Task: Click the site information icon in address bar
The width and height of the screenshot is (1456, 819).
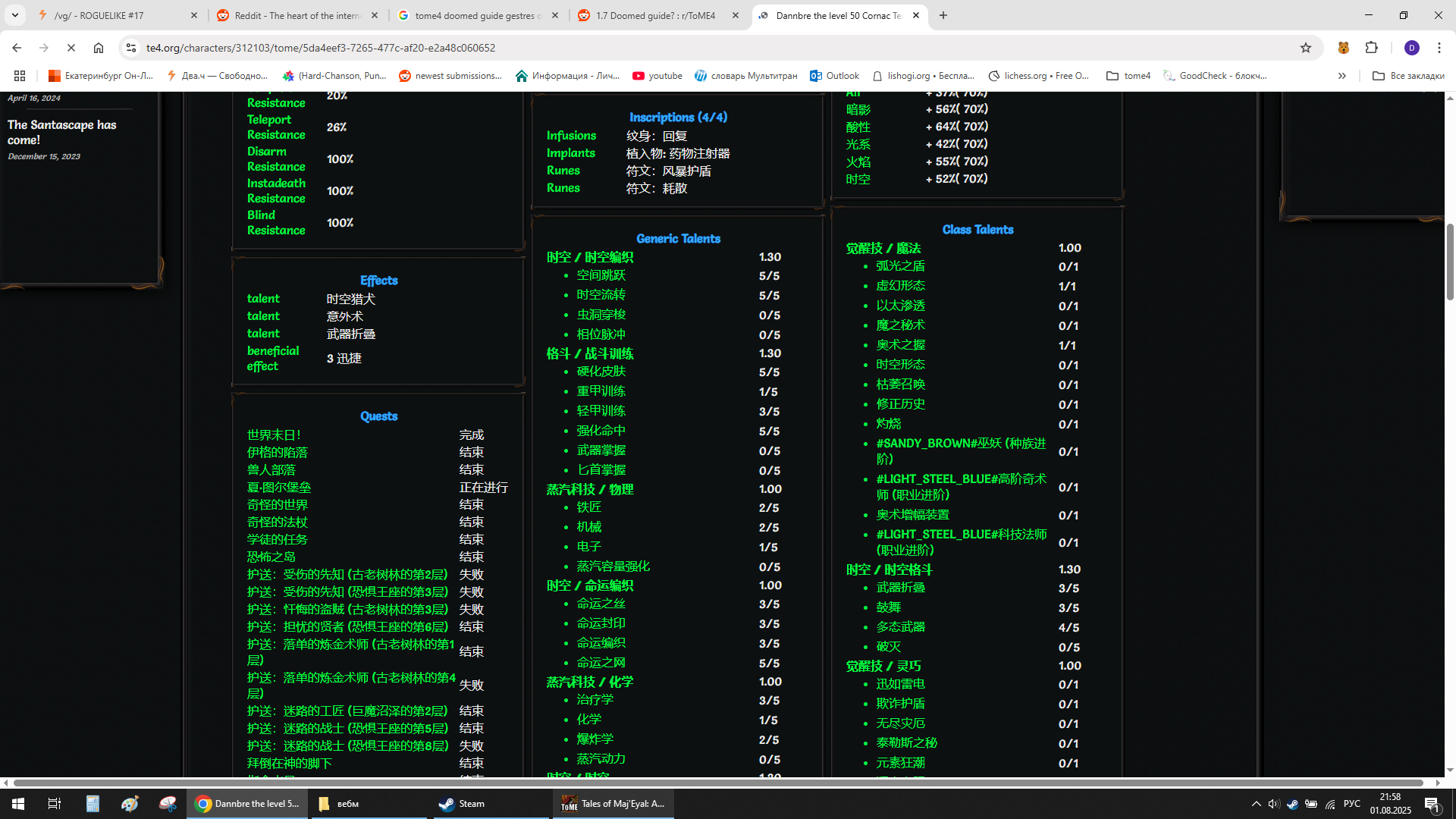Action: [x=130, y=48]
